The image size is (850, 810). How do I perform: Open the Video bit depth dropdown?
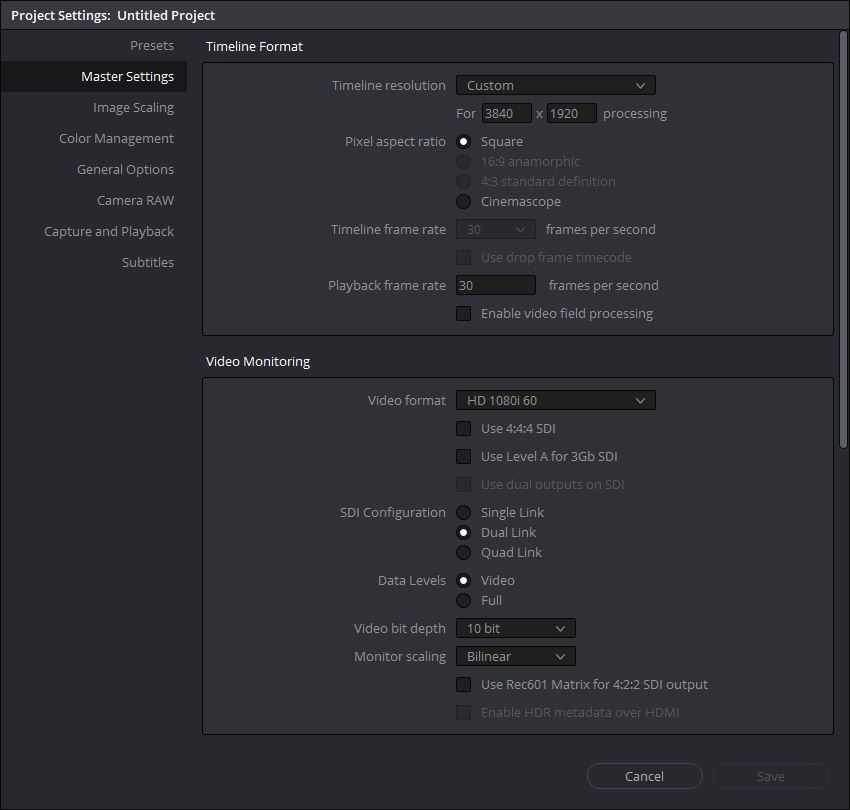[x=516, y=628]
